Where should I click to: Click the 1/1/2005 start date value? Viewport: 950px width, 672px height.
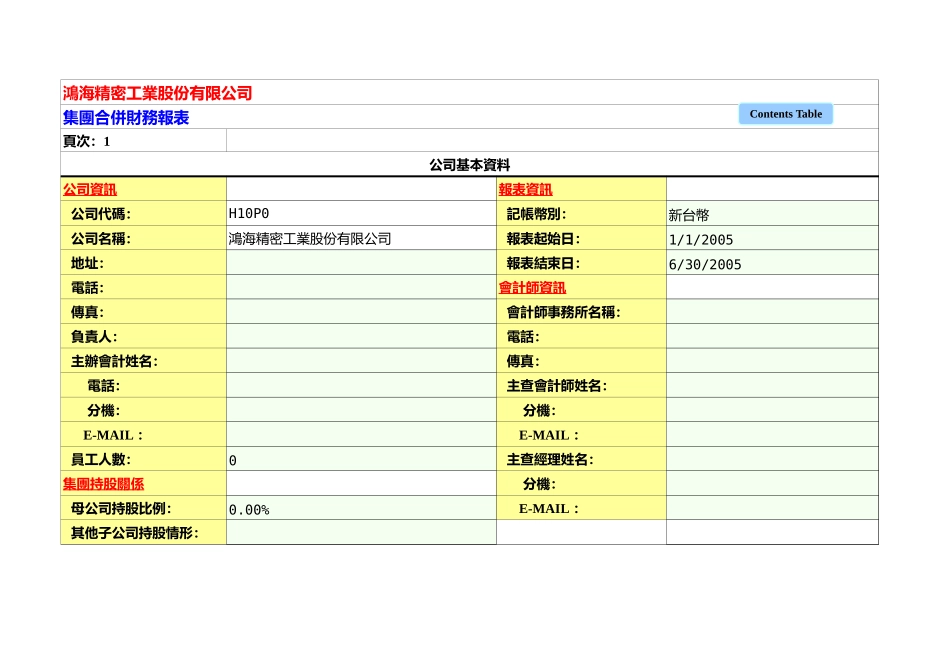tap(701, 239)
